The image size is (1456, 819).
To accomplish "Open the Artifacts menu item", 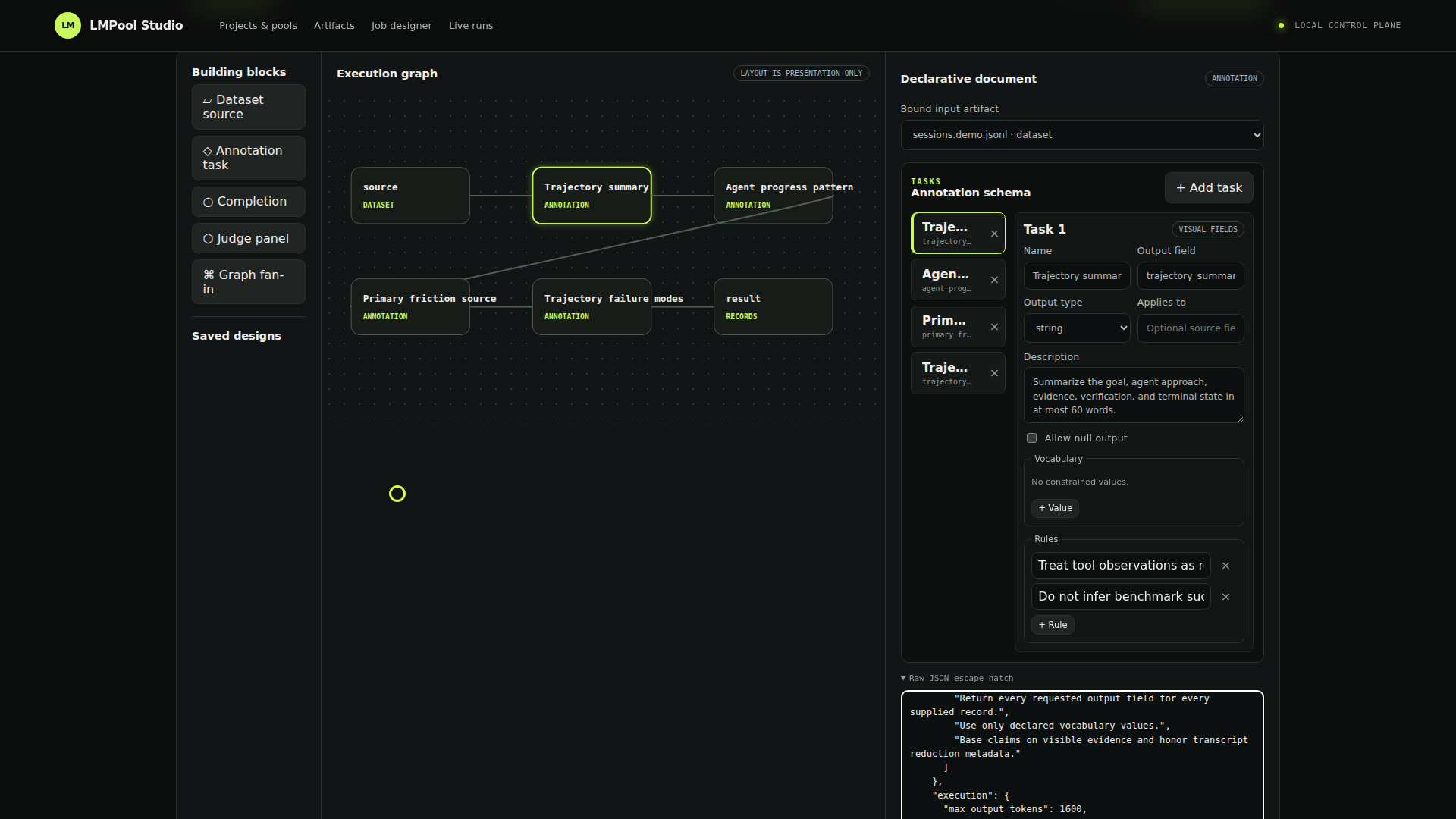I will 334,25.
